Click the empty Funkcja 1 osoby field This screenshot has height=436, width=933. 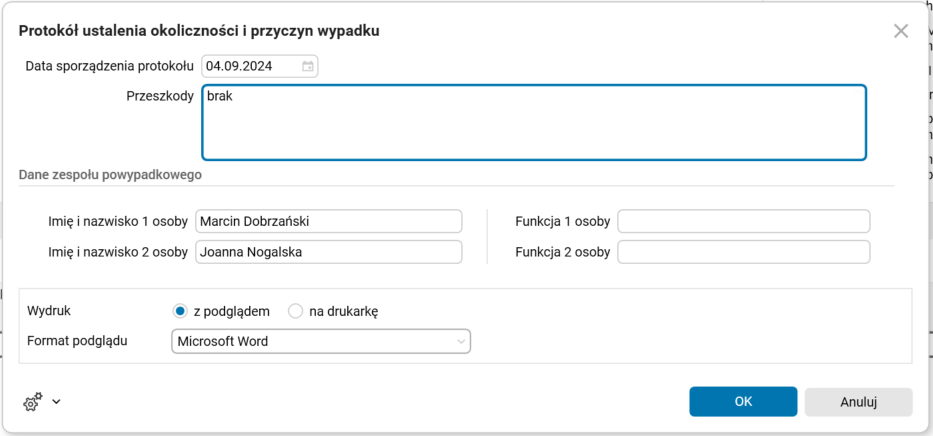[x=744, y=221]
